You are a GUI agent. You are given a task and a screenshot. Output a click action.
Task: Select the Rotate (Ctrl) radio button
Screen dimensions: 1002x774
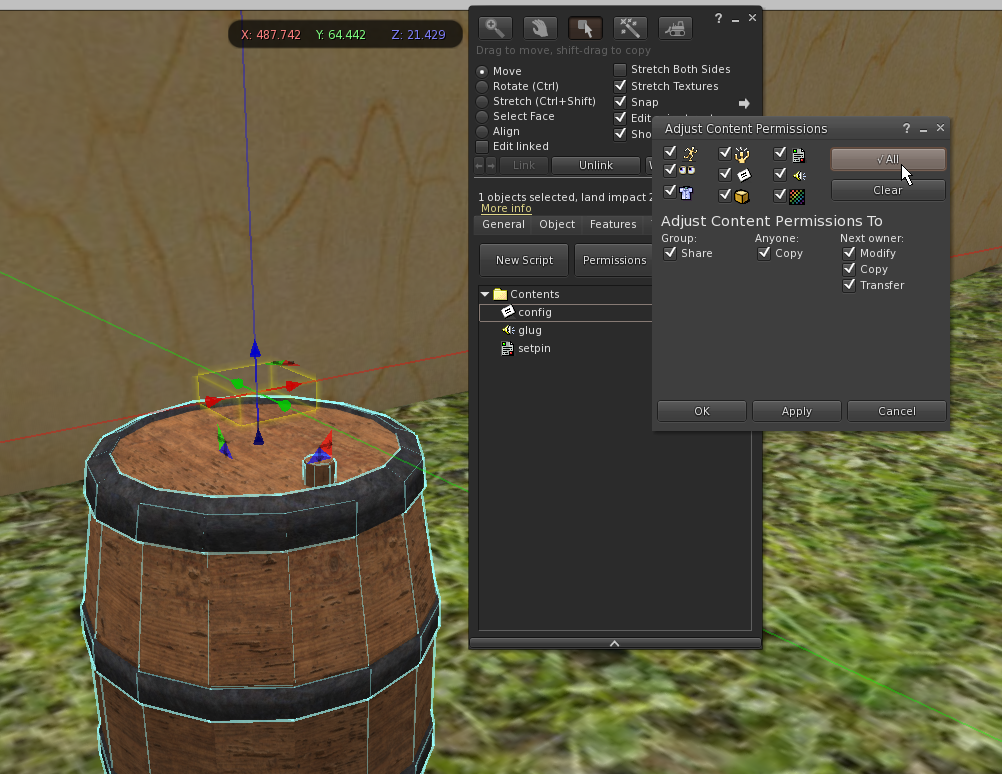coord(483,87)
